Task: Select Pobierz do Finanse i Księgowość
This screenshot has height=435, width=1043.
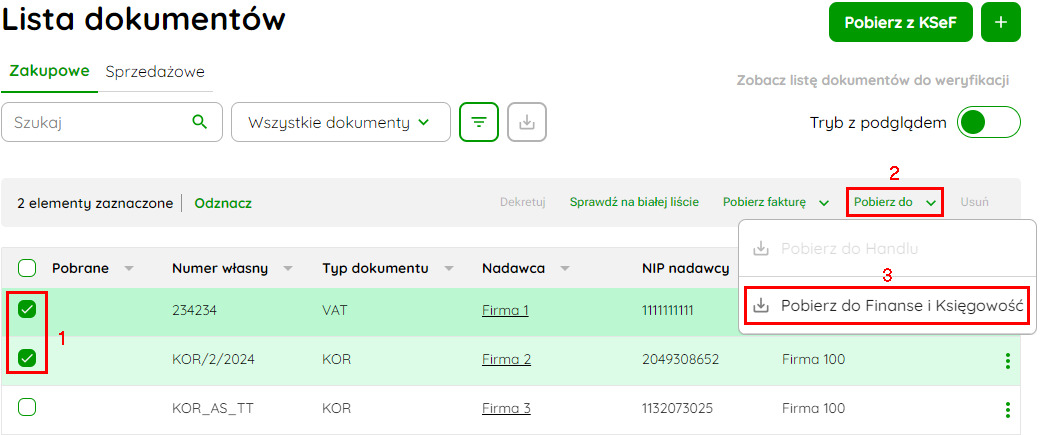Action: pyautogui.click(x=888, y=306)
